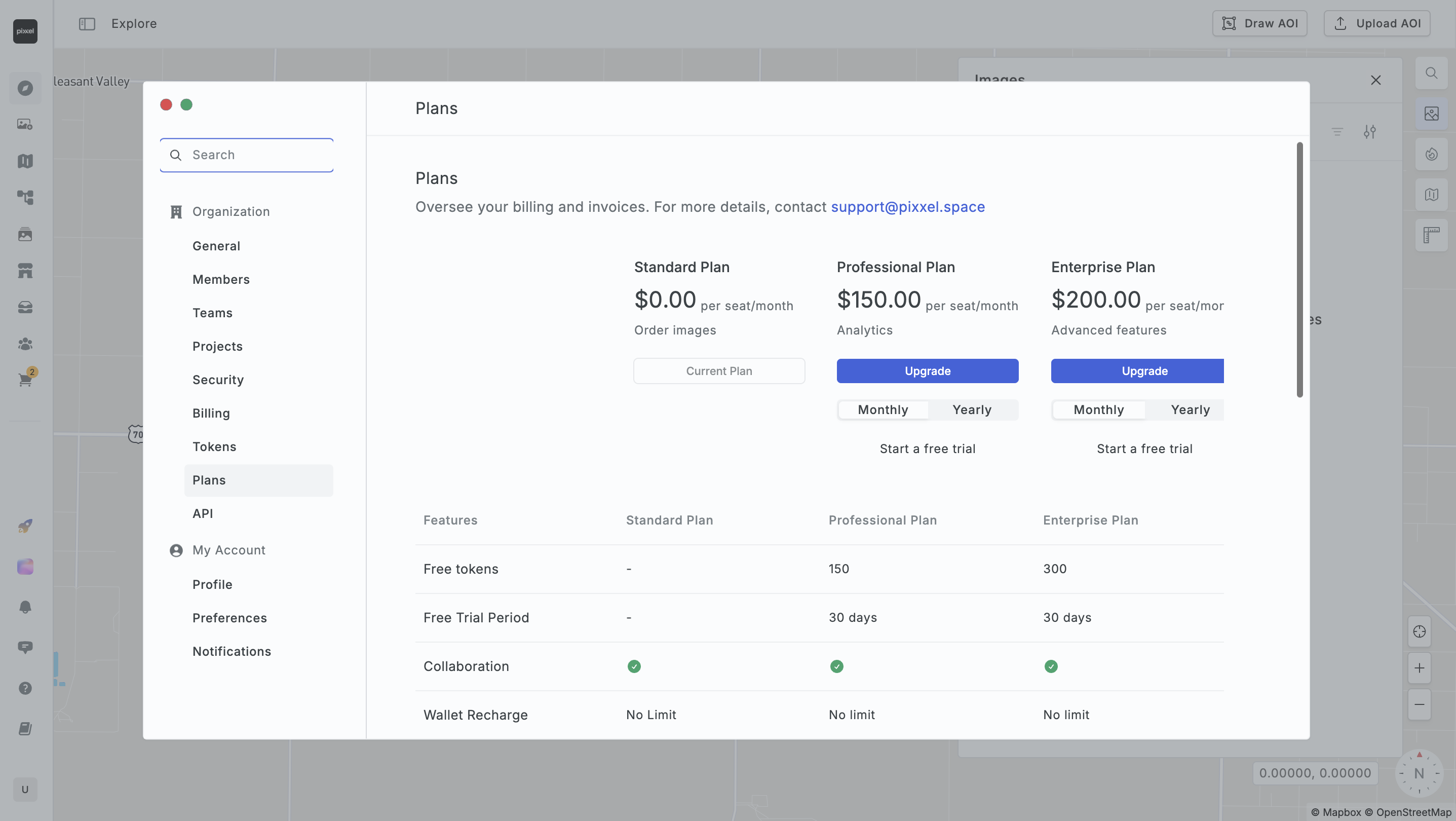Open Profile under My Account

pos(258,585)
